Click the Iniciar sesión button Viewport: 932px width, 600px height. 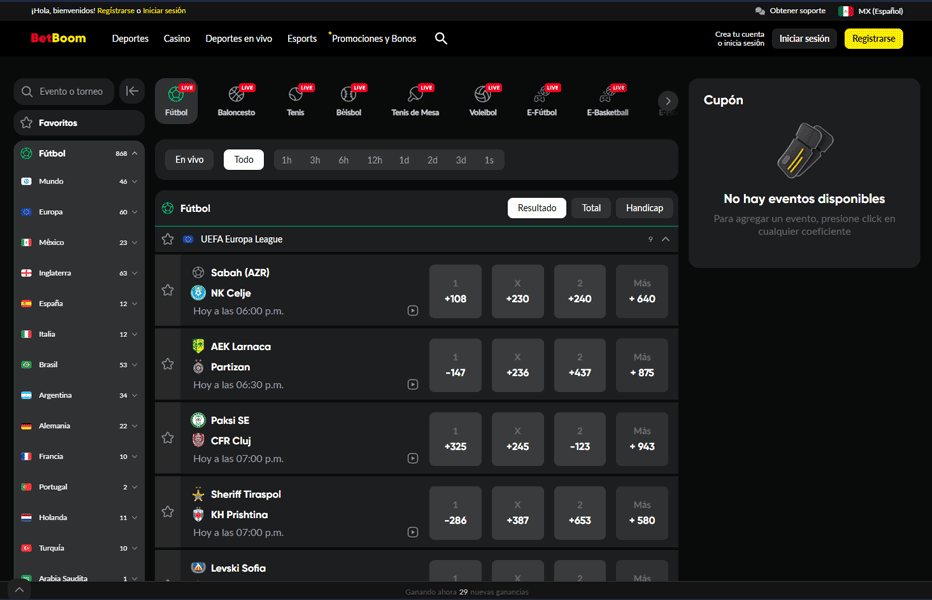click(x=804, y=39)
